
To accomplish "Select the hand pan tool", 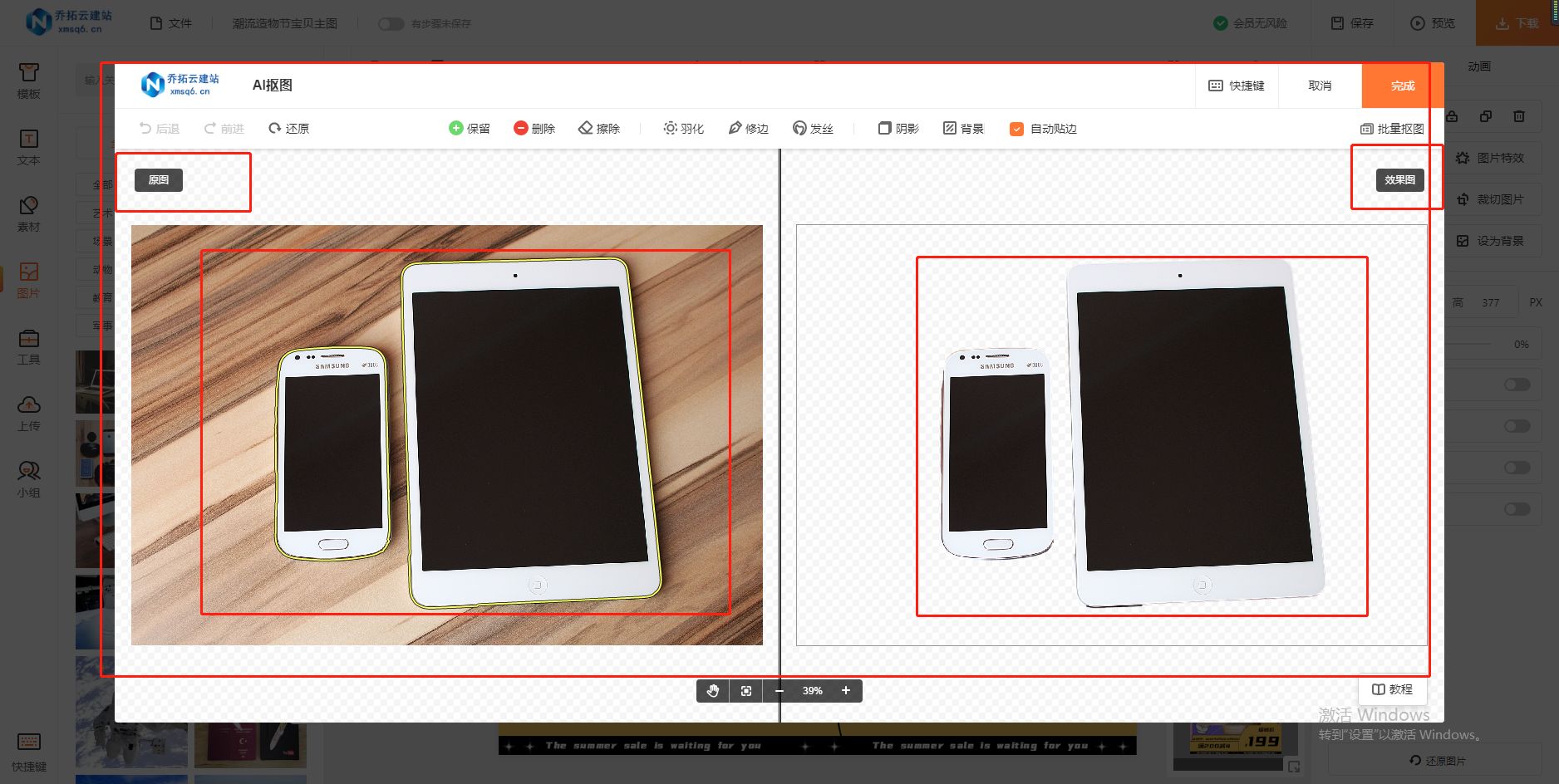I will [713, 691].
